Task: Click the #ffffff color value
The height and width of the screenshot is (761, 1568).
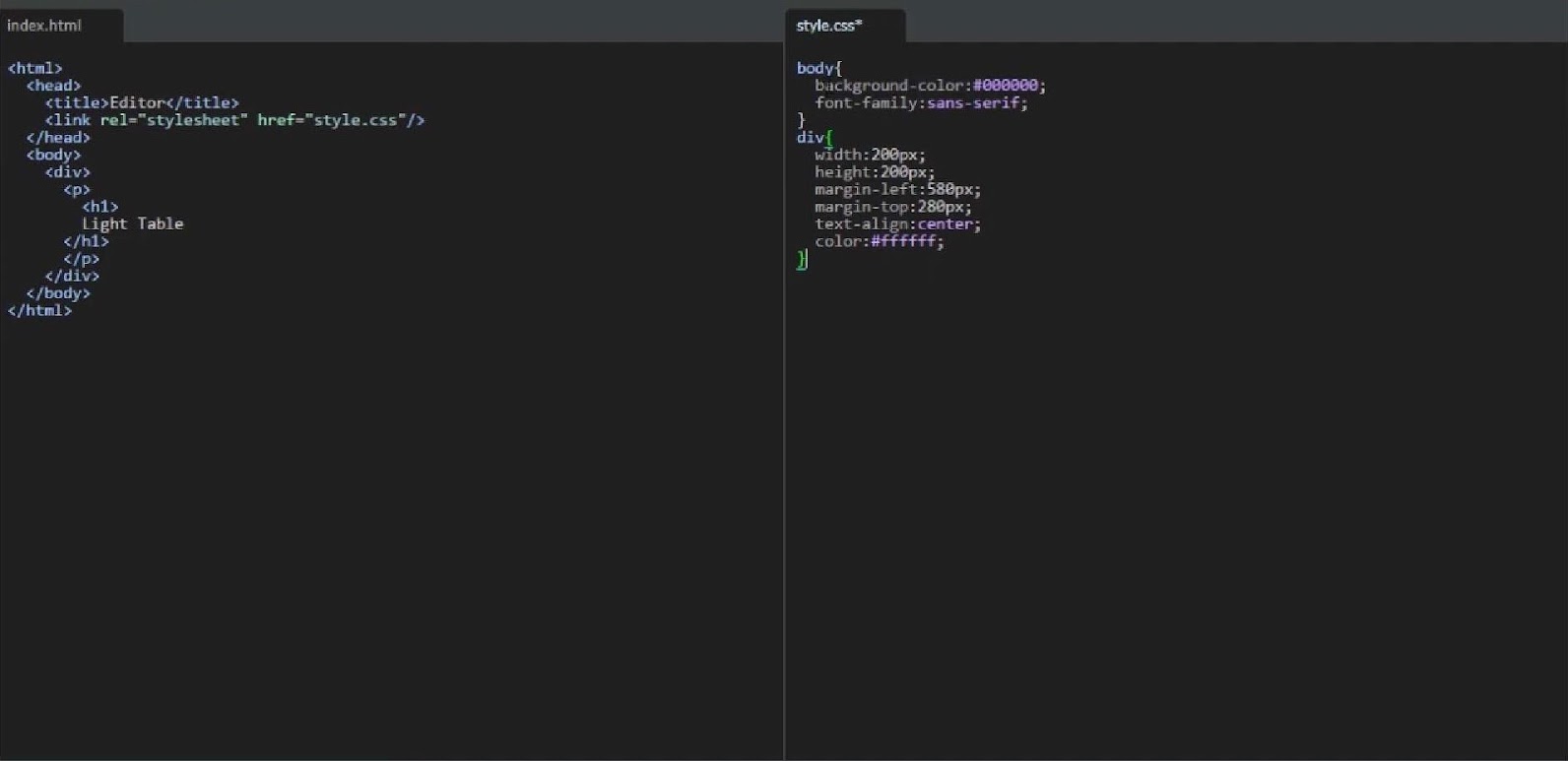Action: pos(902,241)
